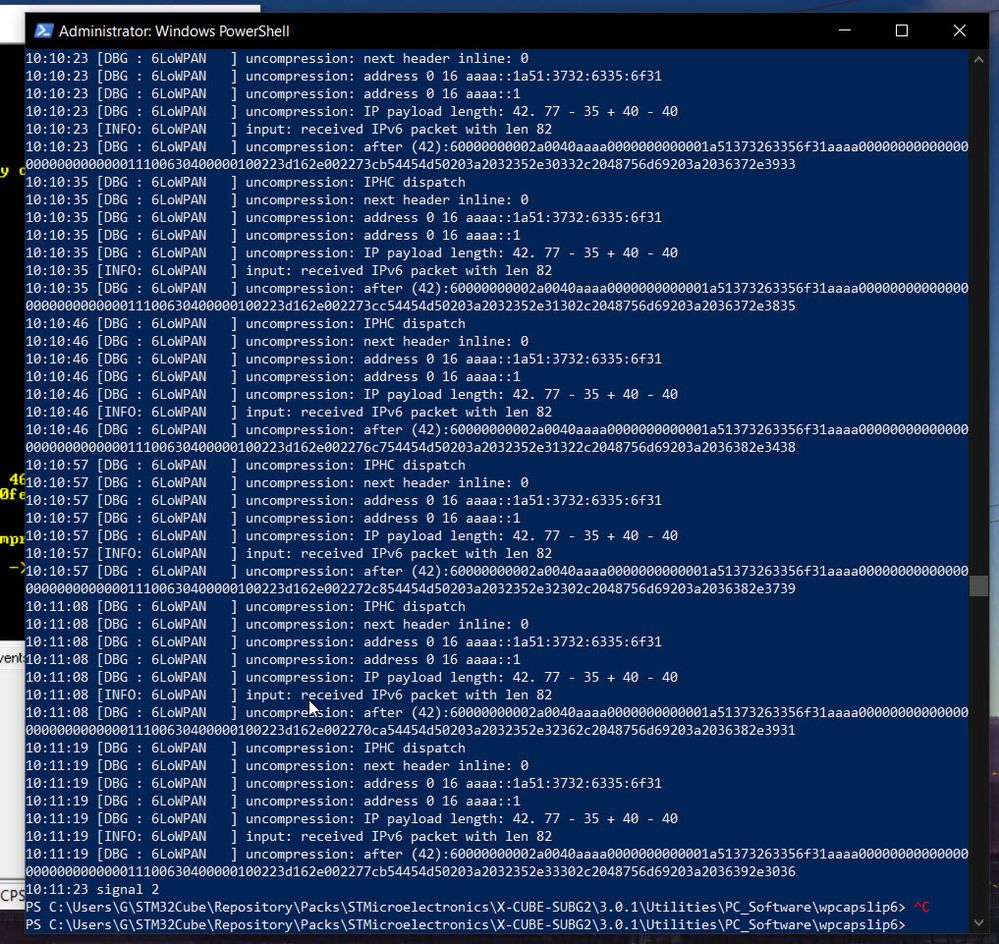The height and width of the screenshot is (944, 999).
Task: Click the last empty PS prompt line
Action: coord(465,925)
